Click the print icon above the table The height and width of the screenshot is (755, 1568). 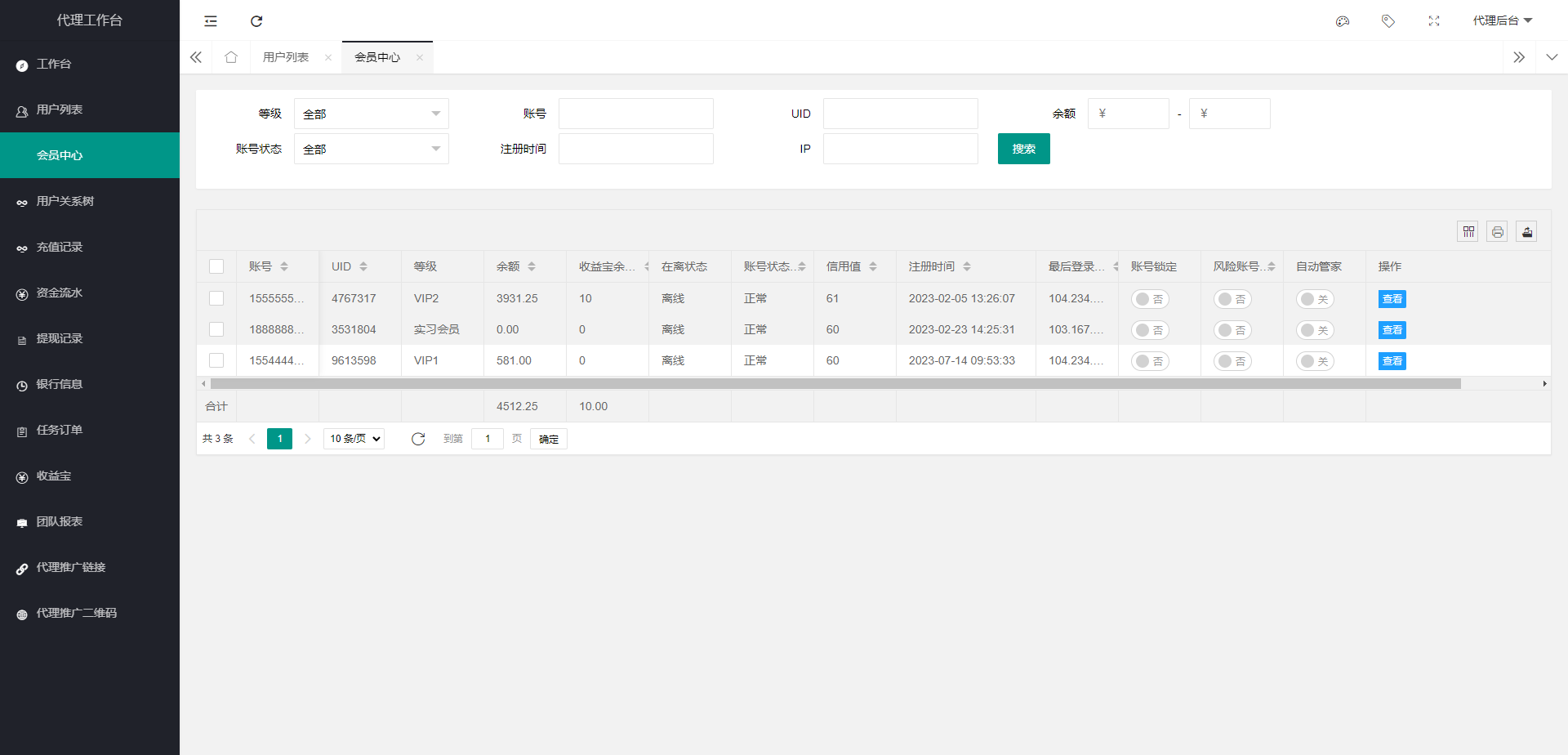pos(1497,231)
